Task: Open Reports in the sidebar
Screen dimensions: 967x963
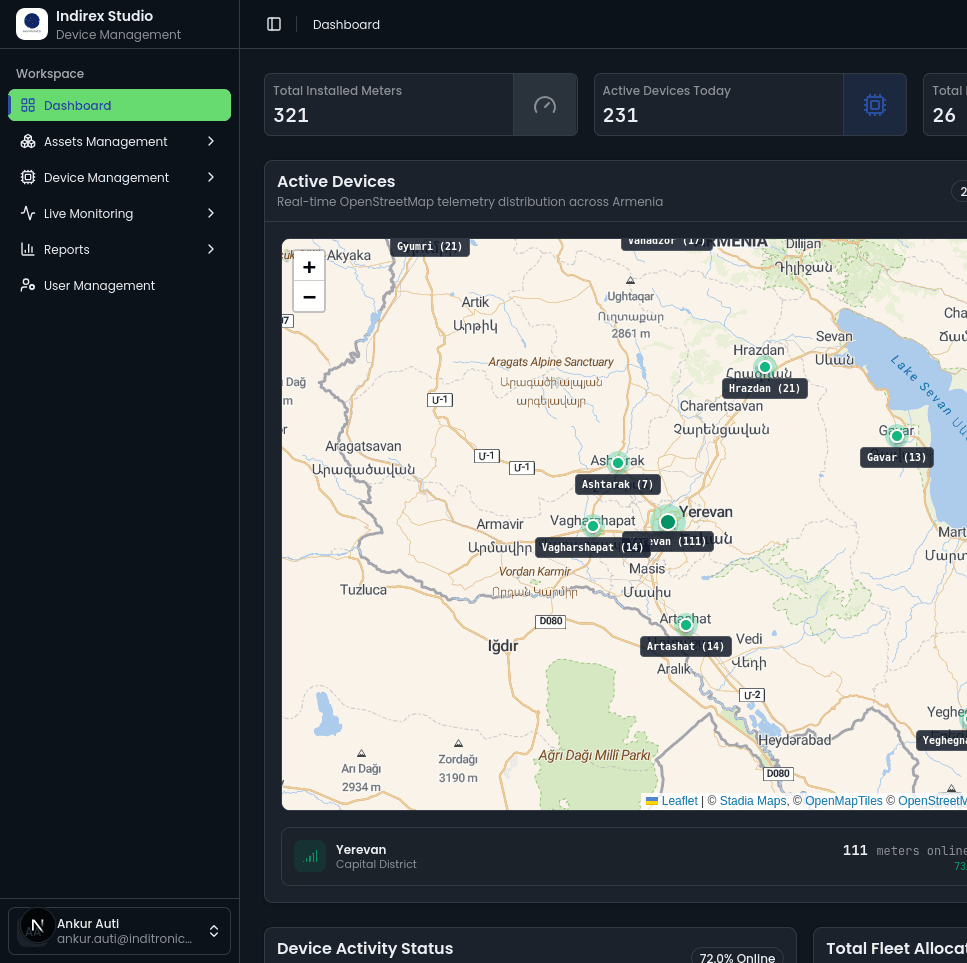Action: point(120,249)
